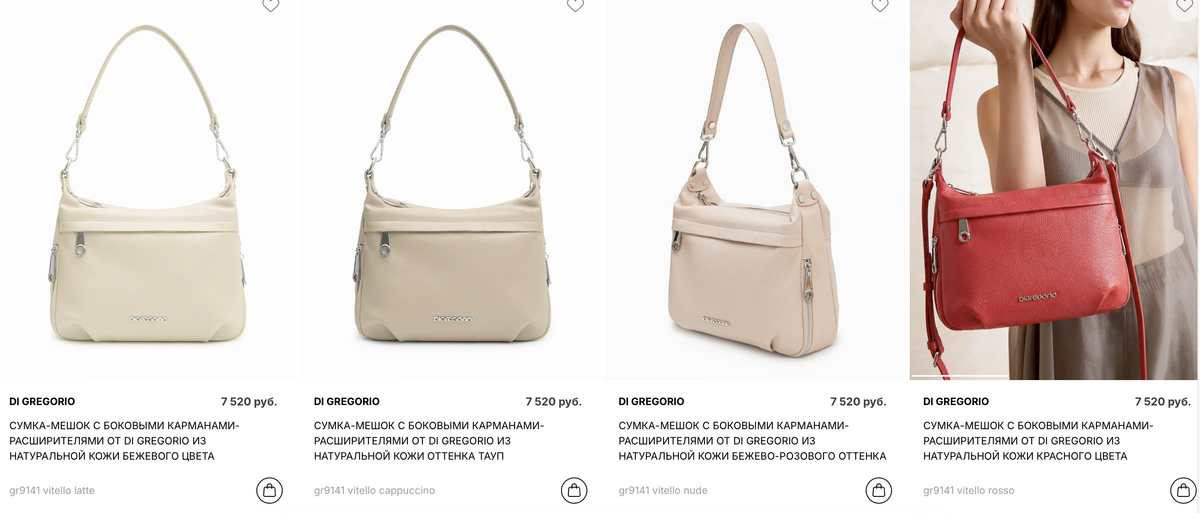This screenshot has height=513, width=1200.
Task: Open the taupe bag product title
Action: 429,441
